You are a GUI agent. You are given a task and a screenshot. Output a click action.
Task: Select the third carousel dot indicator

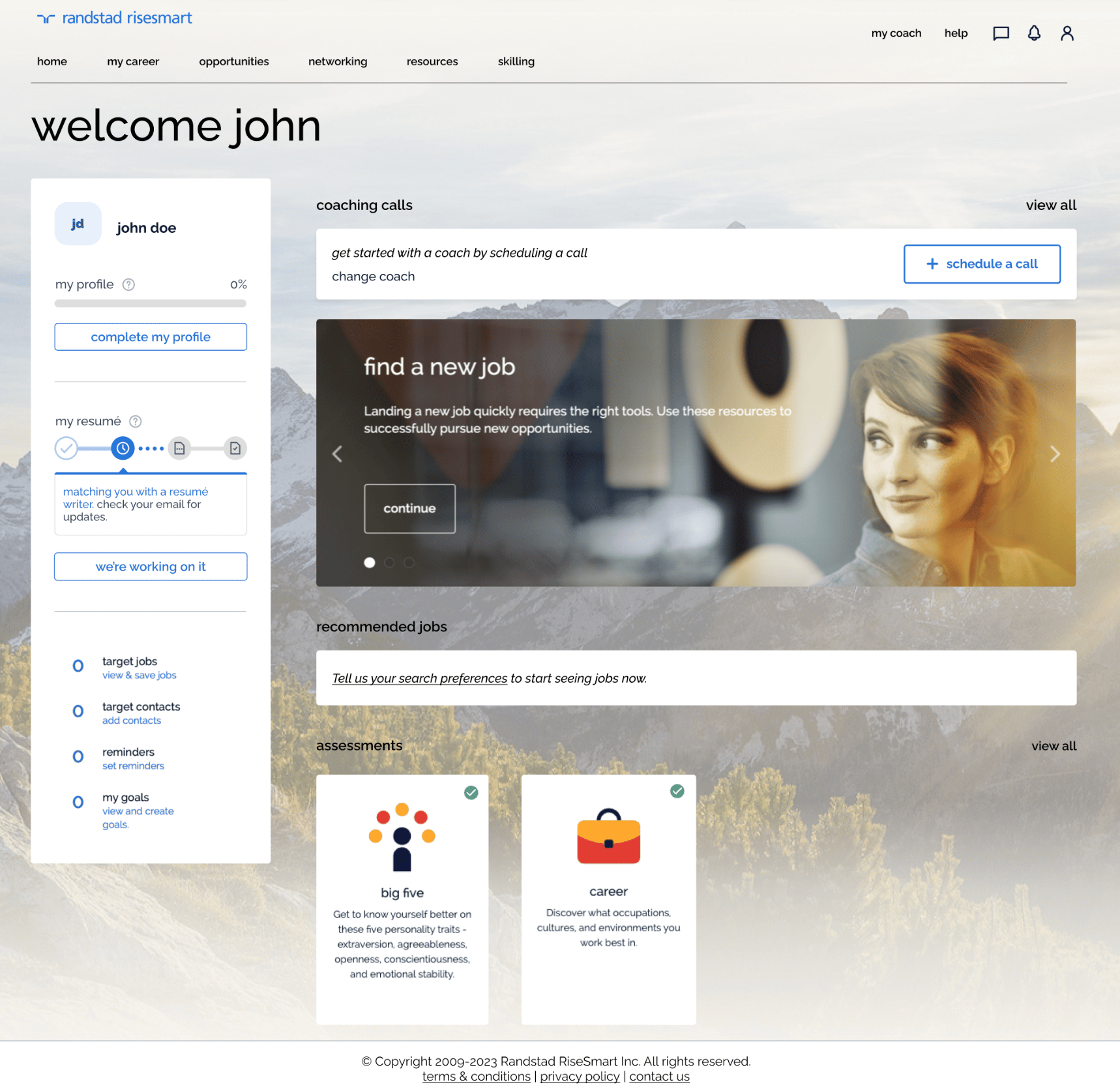point(409,562)
